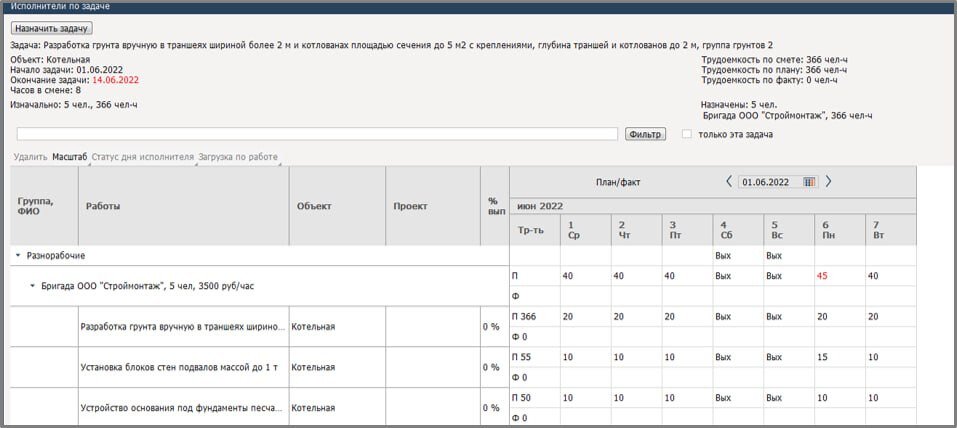Click the date field showing 01.06.2022
Viewport: 957px width, 428px height.
pyautogui.click(x=768, y=182)
